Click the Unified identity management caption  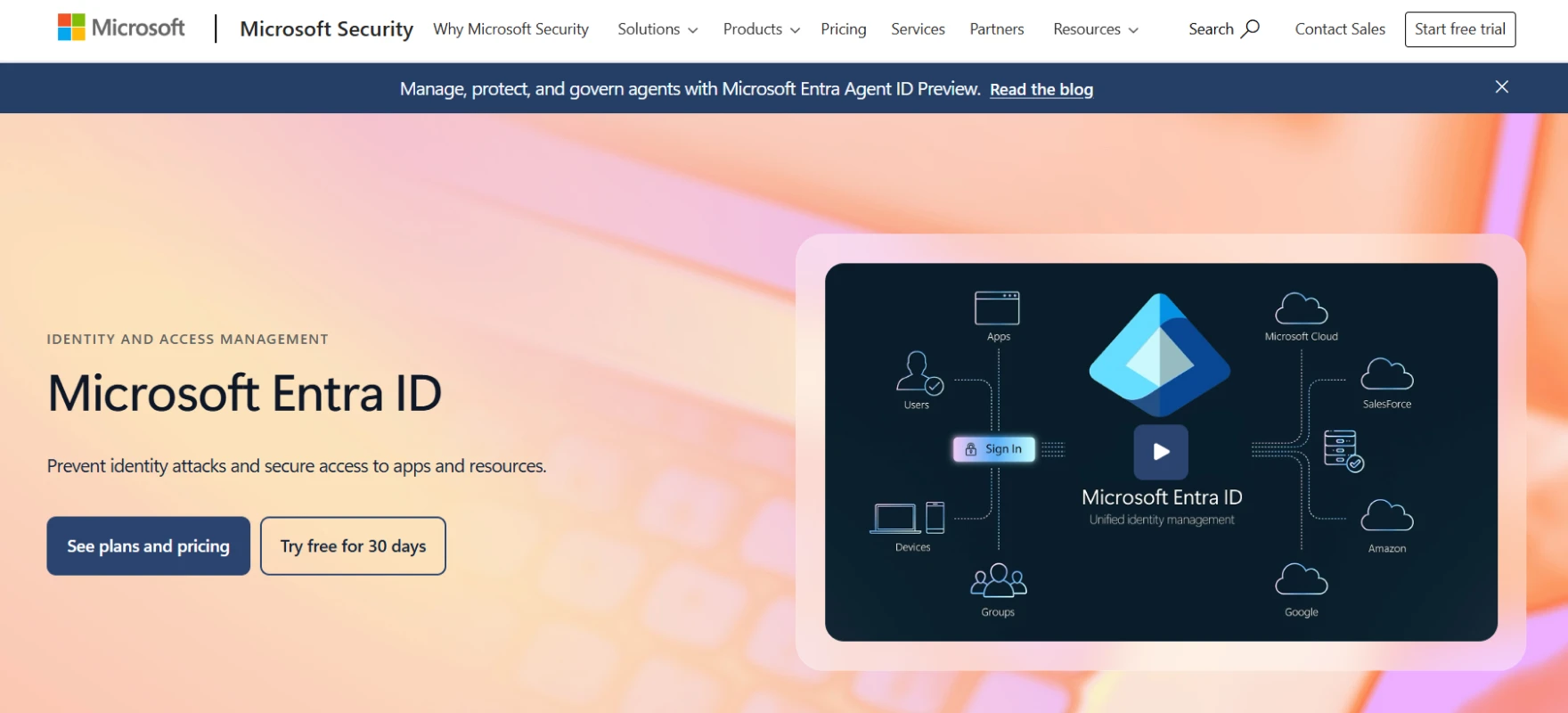1162,520
